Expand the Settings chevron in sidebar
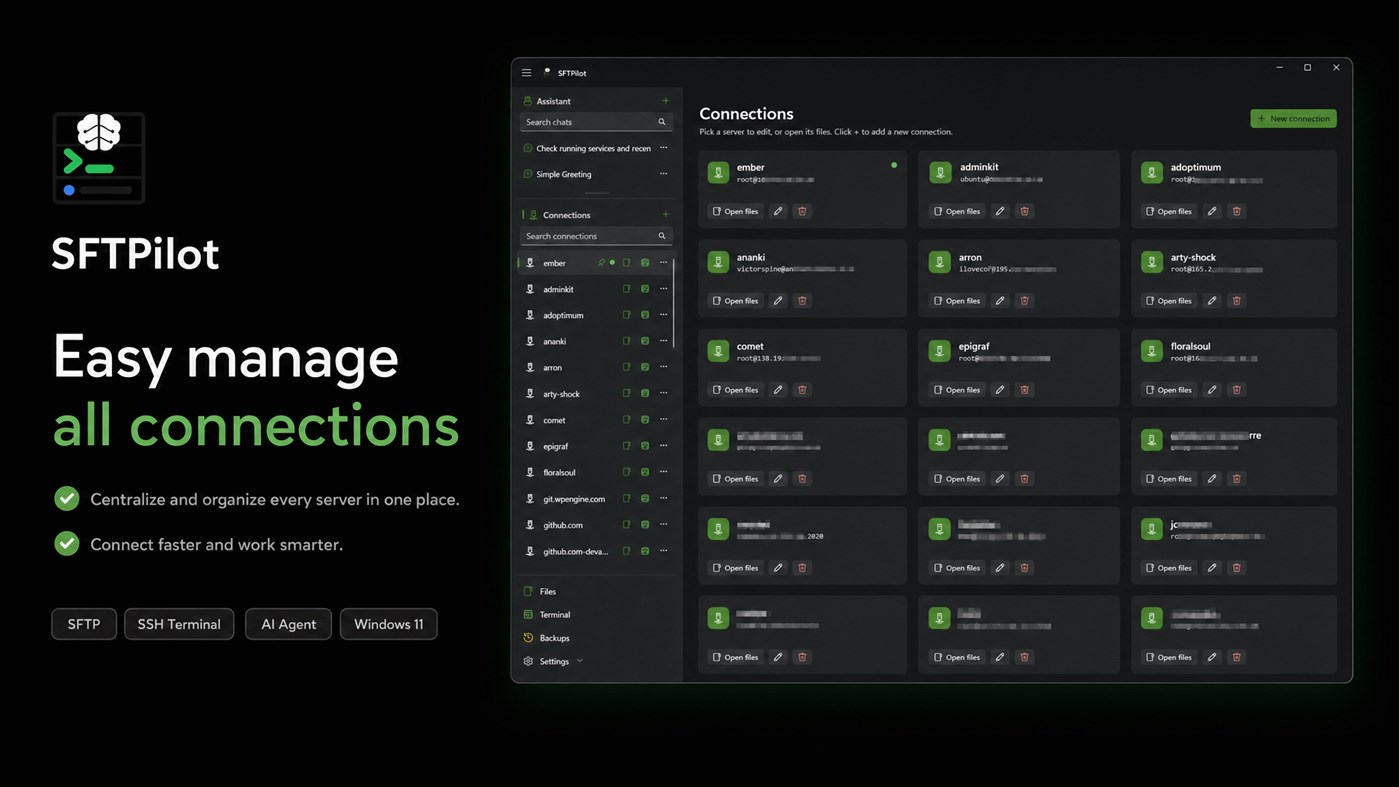This screenshot has width=1399, height=787. [x=580, y=661]
